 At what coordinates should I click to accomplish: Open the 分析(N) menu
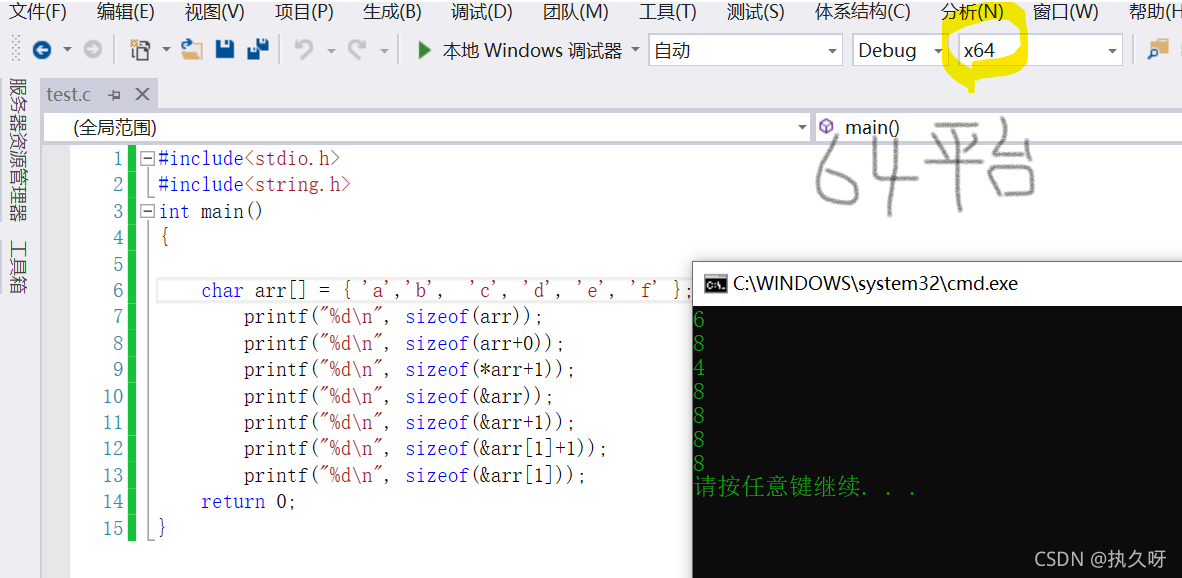click(972, 11)
